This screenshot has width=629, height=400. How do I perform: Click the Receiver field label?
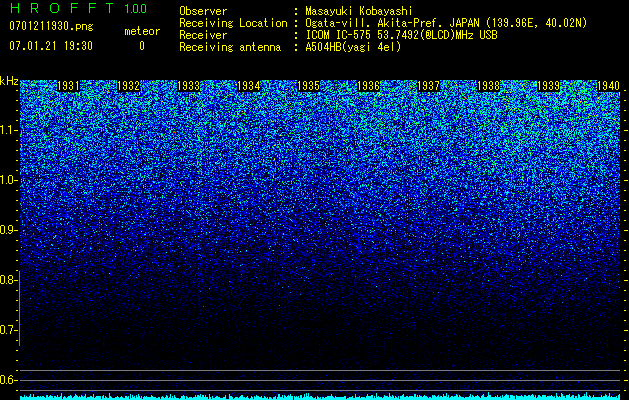pos(203,35)
